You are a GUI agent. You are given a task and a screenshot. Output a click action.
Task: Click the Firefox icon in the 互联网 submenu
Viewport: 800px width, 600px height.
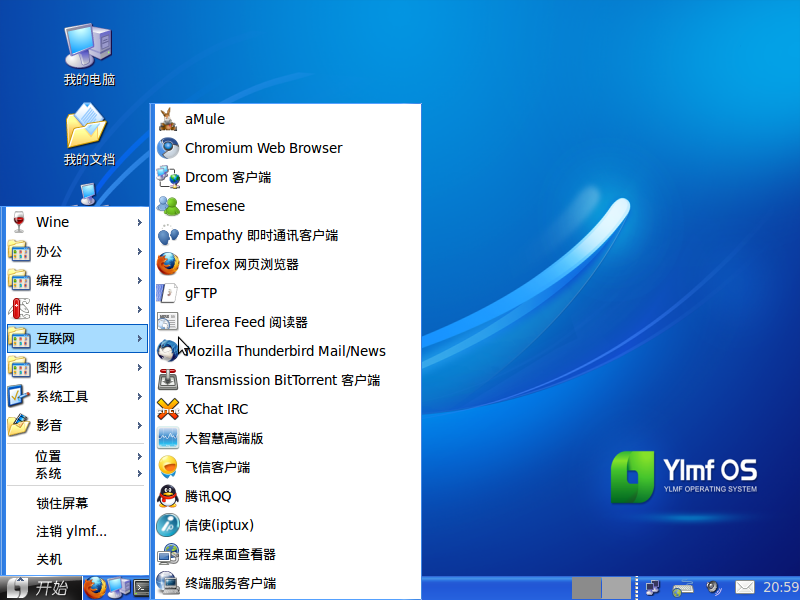(167, 264)
